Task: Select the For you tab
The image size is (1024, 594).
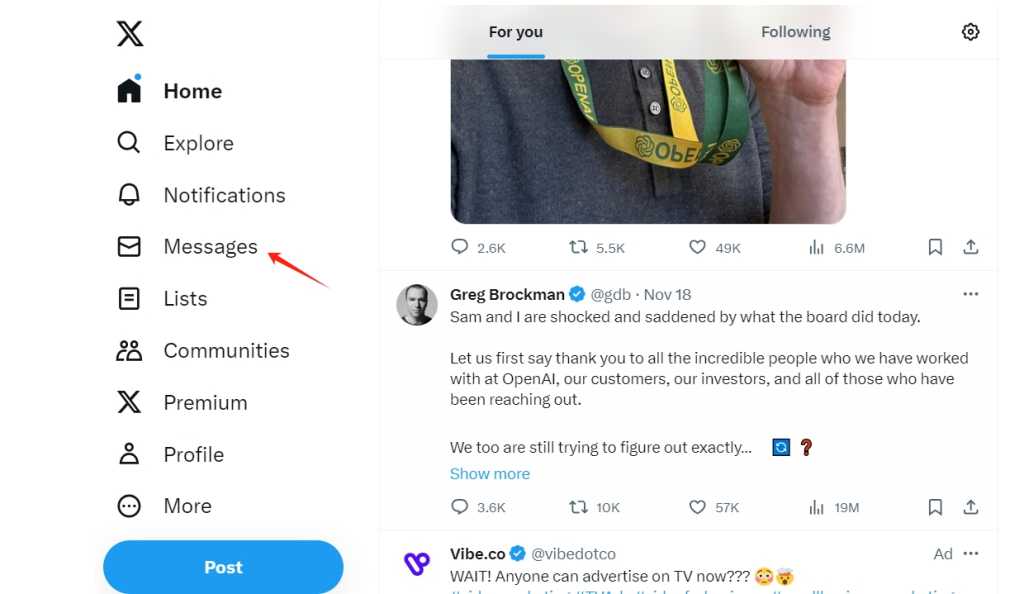Action: (x=515, y=32)
